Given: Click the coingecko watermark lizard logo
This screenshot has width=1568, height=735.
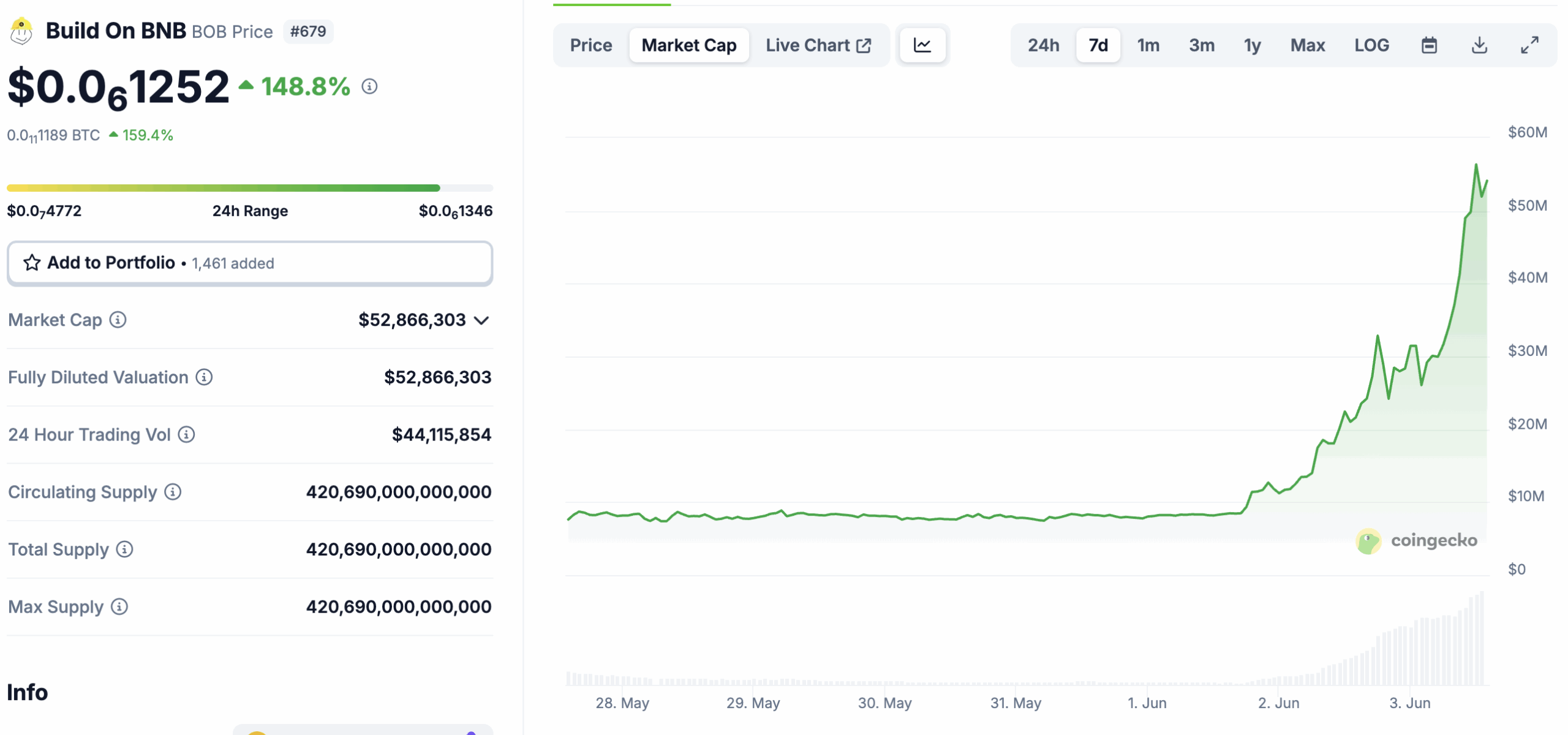Looking at the screenshot, I should point(1370,541).
